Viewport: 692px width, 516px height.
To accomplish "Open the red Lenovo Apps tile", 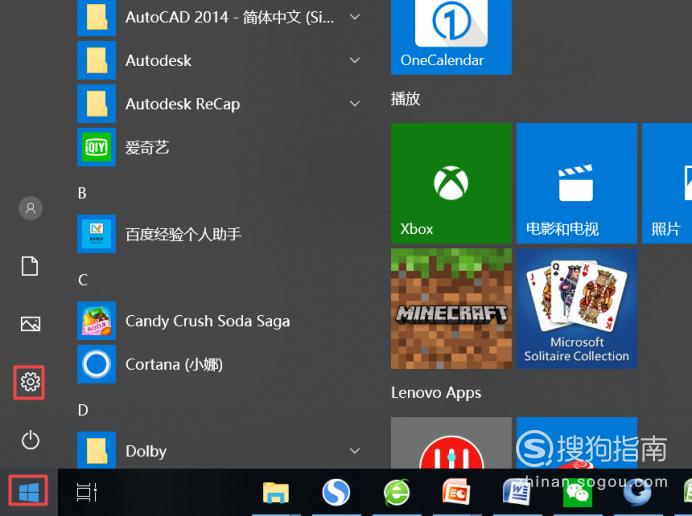I will pos(451,443).
